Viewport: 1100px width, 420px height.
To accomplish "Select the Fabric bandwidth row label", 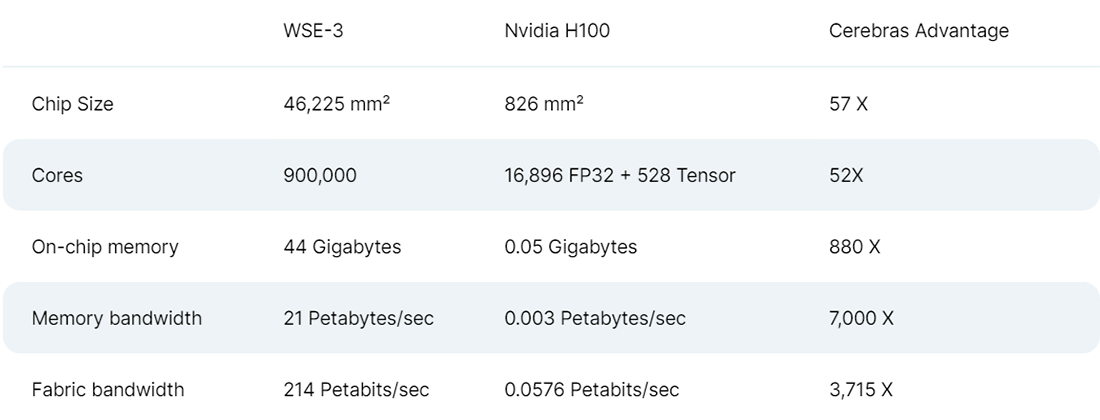I will pos(107,390).
